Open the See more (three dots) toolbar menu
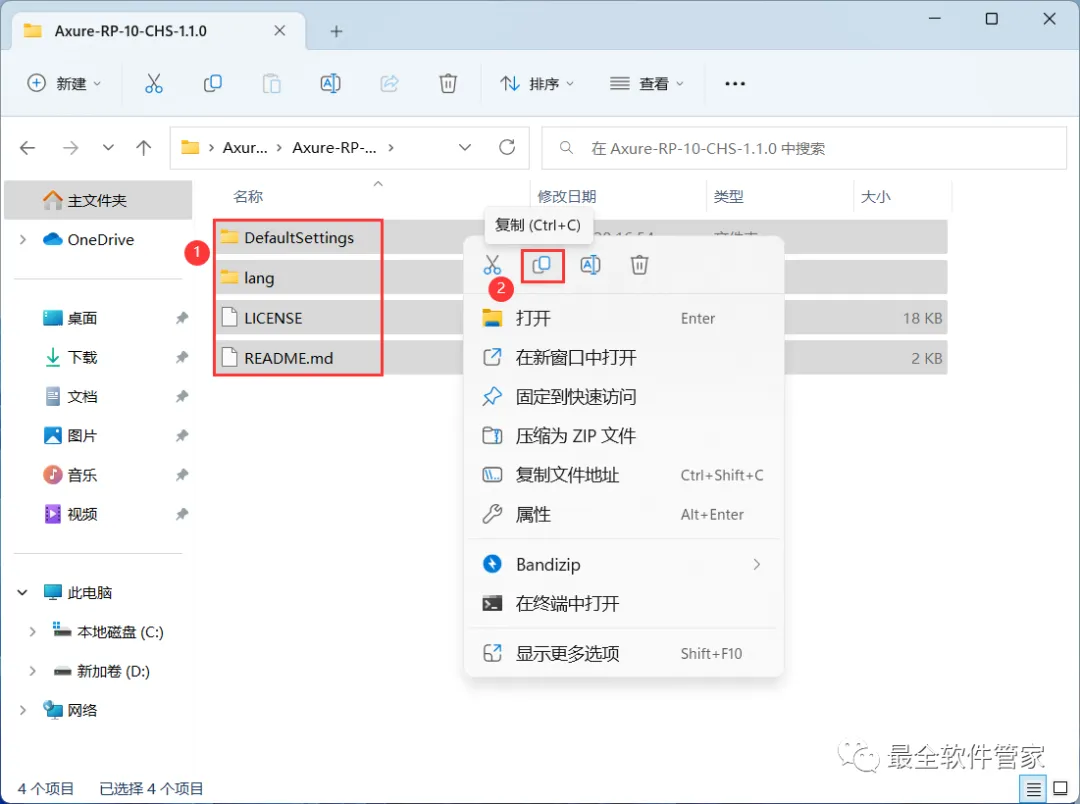The image size is (1080, 804). tap(735, 84)
